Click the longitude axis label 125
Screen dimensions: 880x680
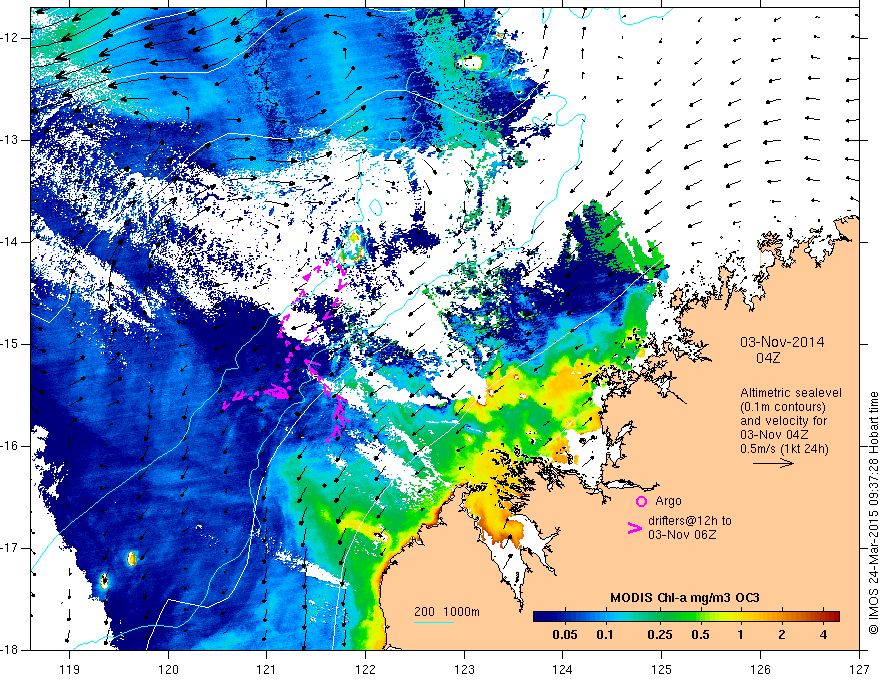click(x=662, y=669)
